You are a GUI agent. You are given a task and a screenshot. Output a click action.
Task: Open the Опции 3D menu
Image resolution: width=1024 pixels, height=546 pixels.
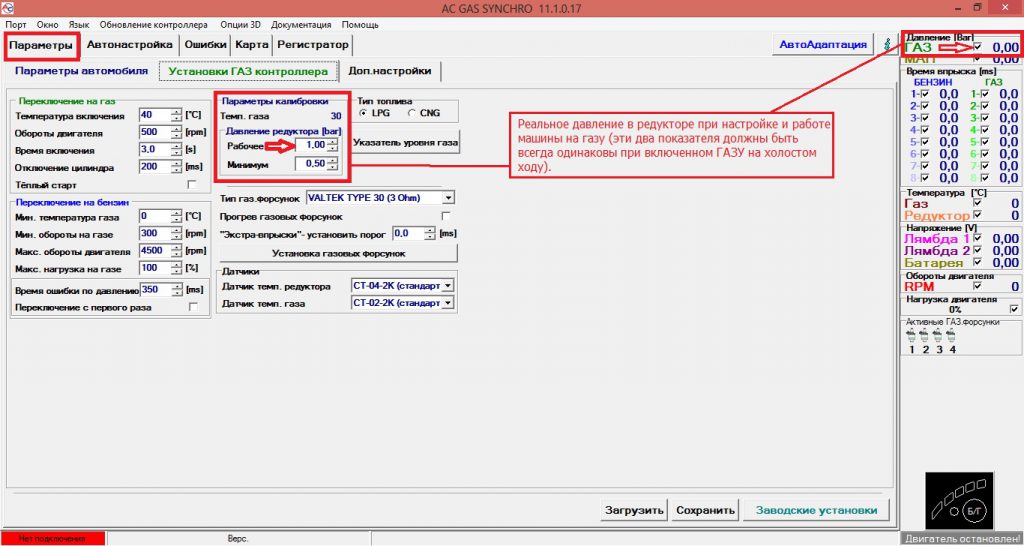(240, 25)
